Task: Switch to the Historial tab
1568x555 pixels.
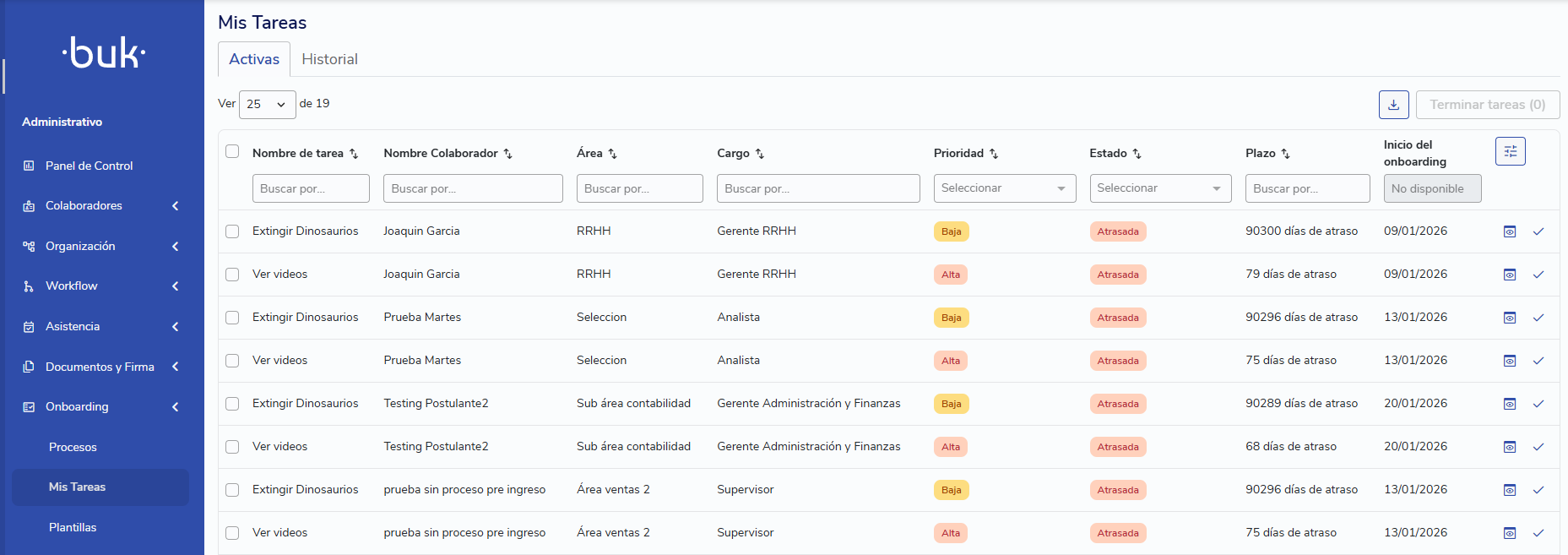Action: (329, 59)
